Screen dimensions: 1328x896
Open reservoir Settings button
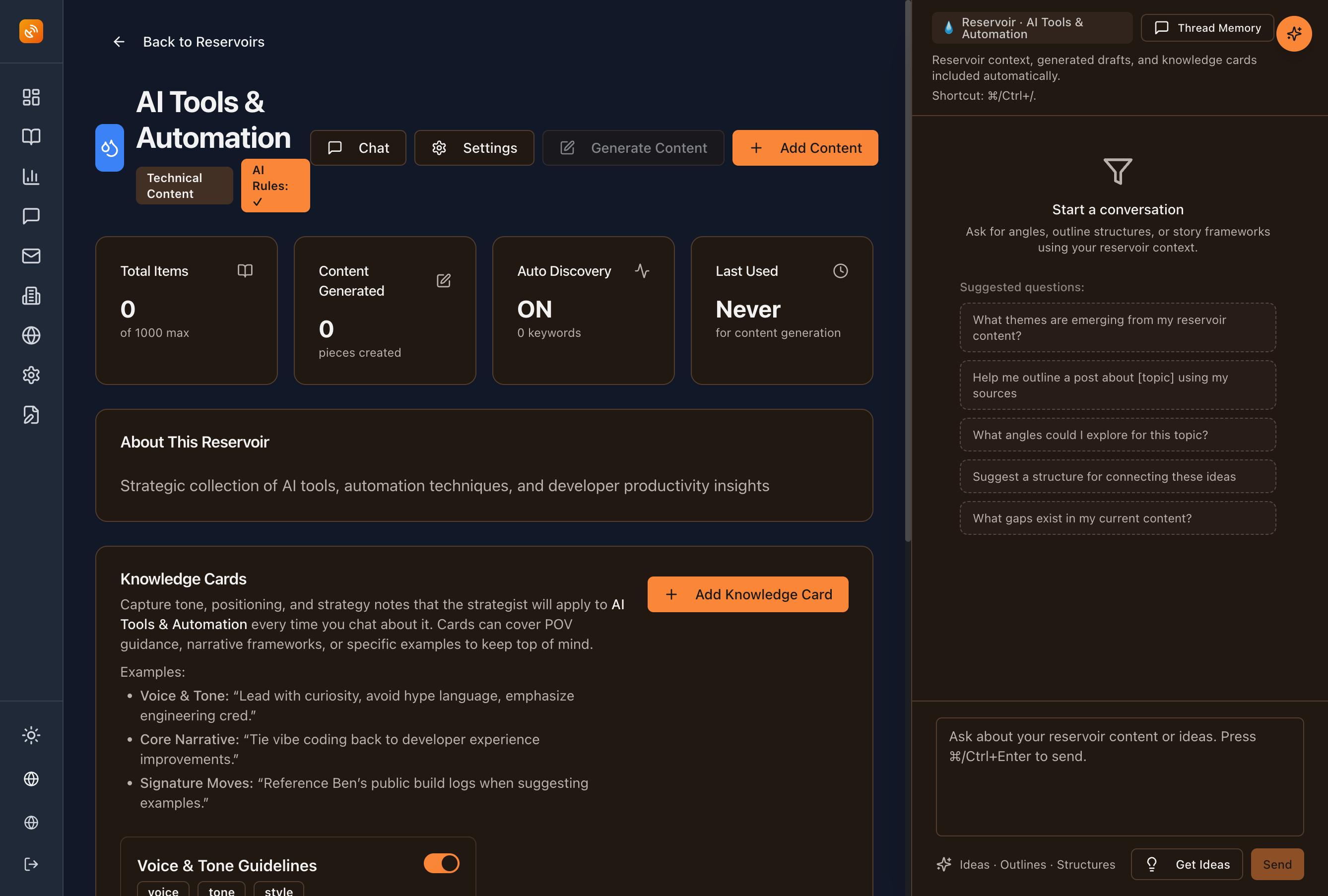474,148
